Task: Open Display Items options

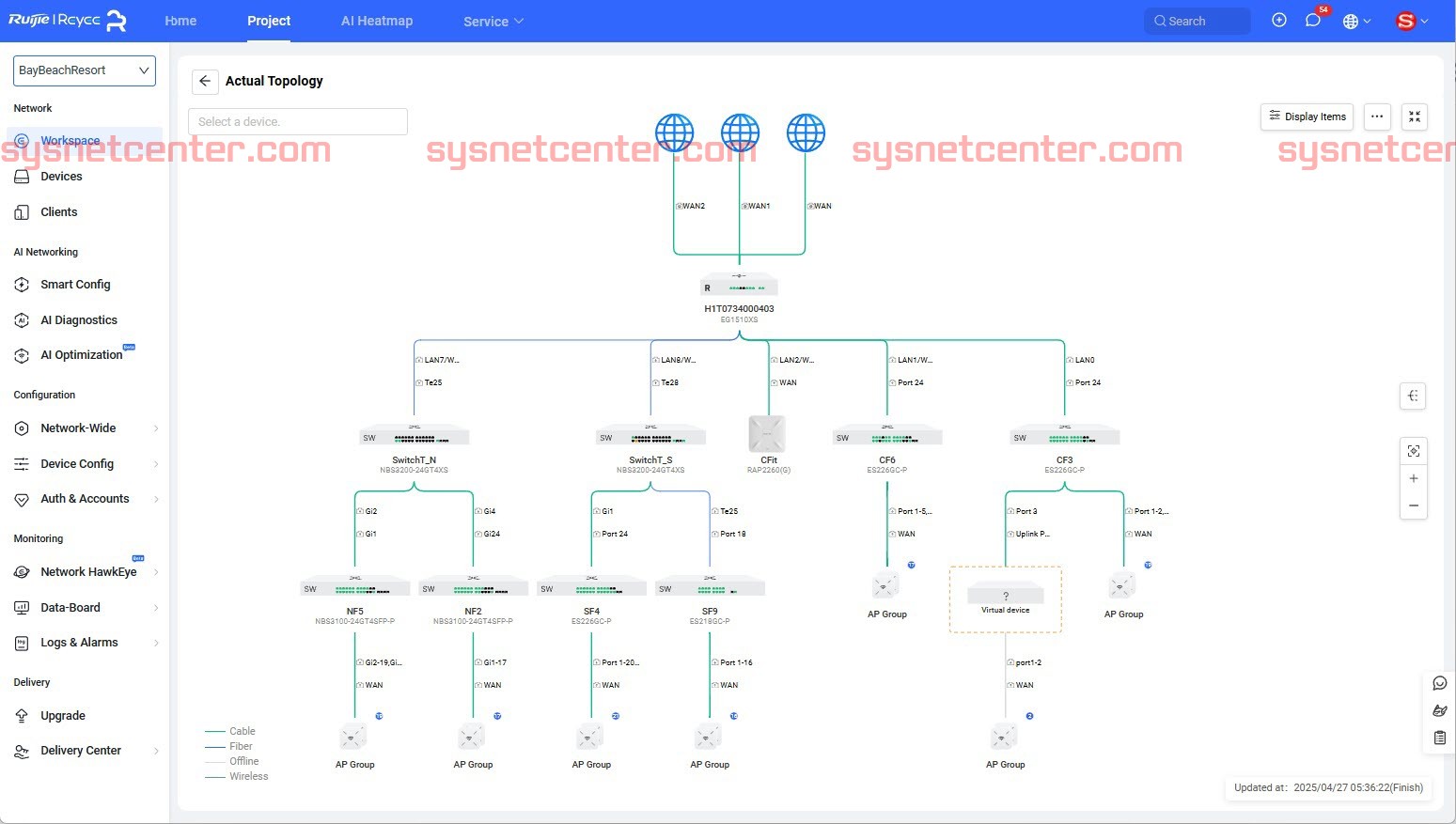Action: point(1307,117)
